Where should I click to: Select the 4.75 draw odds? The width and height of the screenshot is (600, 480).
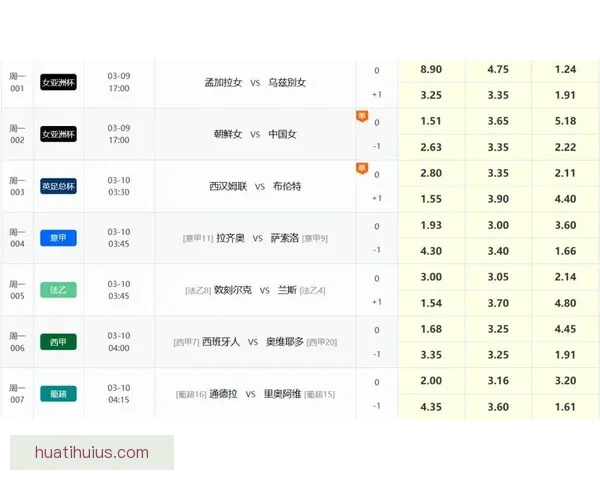[498, 69]
